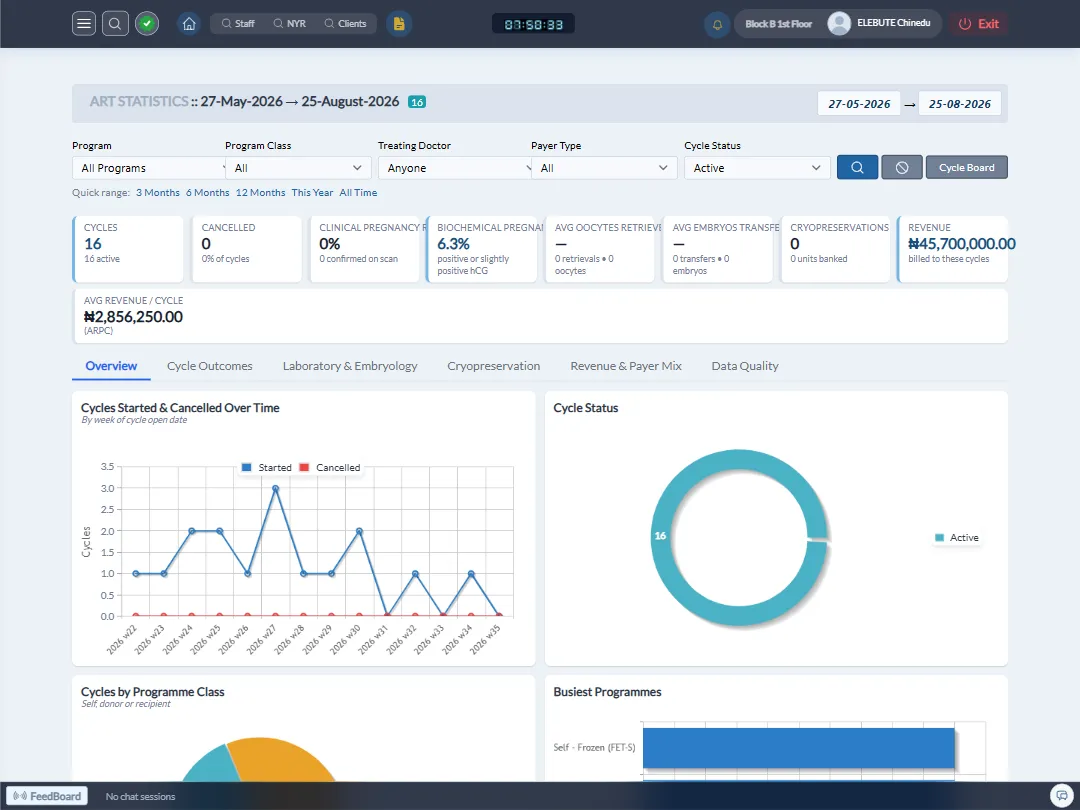Expand the Treating Doctor dropdown
Screen dimensions: 1080x810
coord(455,168)
